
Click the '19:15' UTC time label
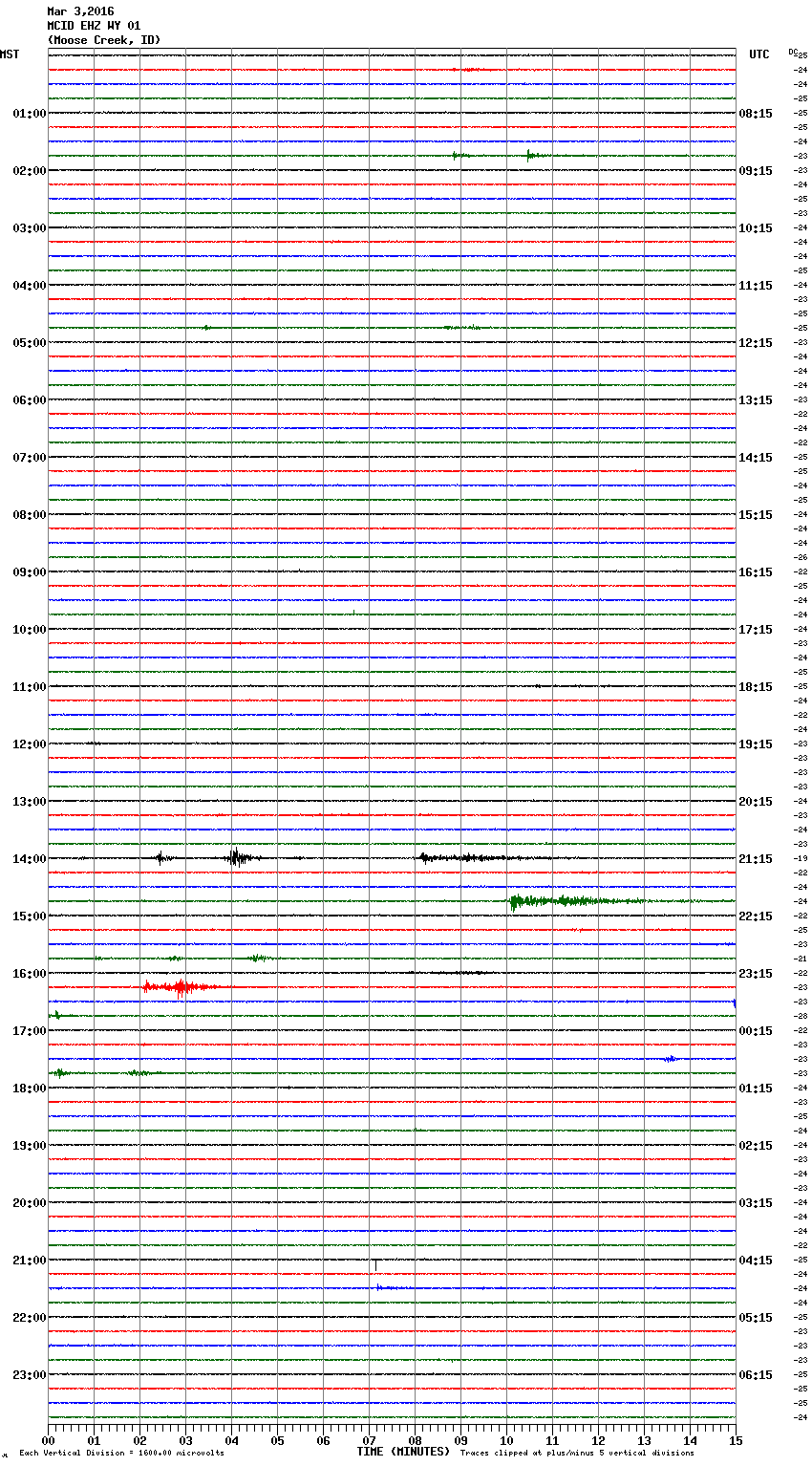(756, 744)
